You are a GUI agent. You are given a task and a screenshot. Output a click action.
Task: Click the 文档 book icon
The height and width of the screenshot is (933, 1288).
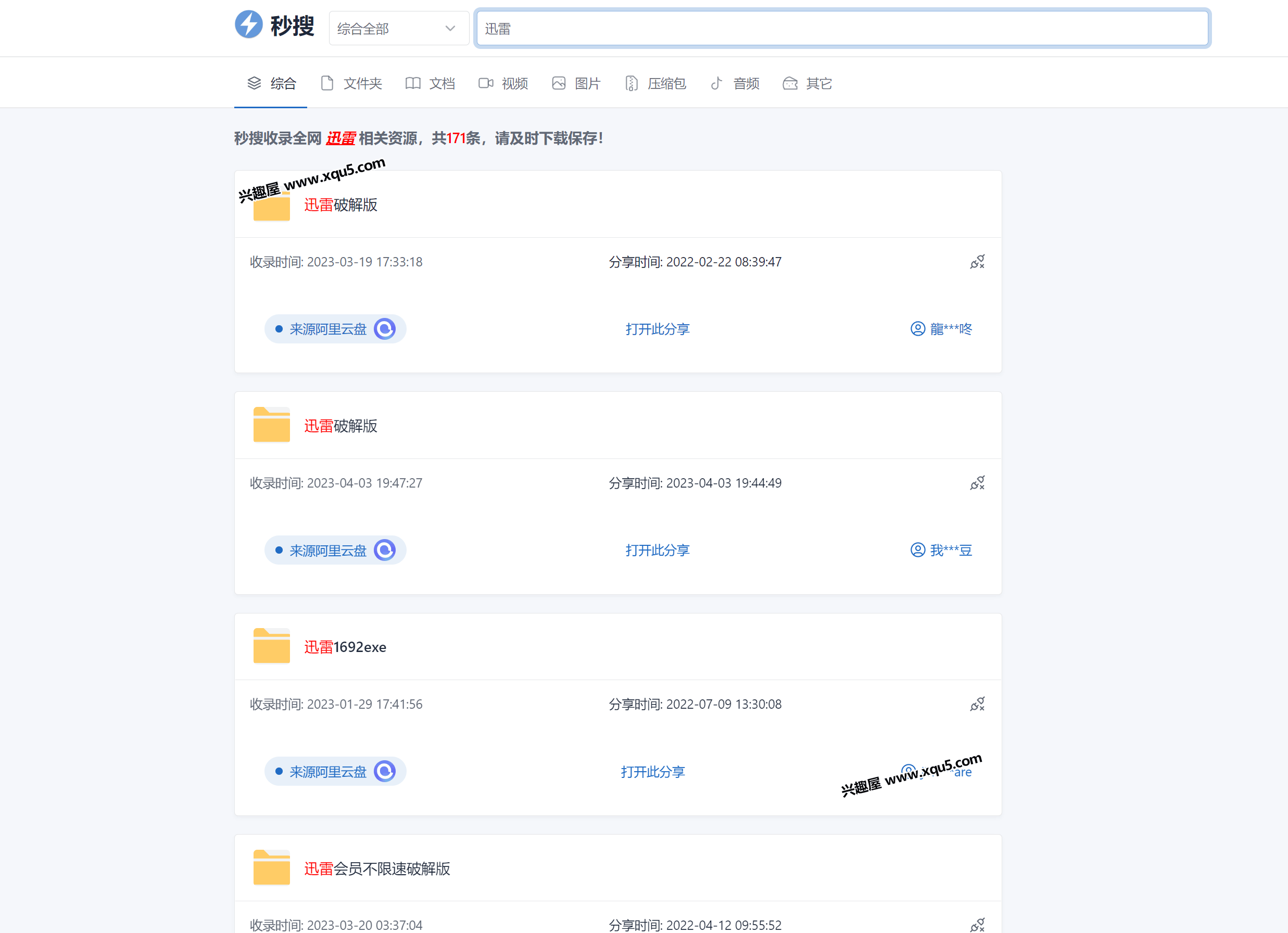tap(413, 83)
